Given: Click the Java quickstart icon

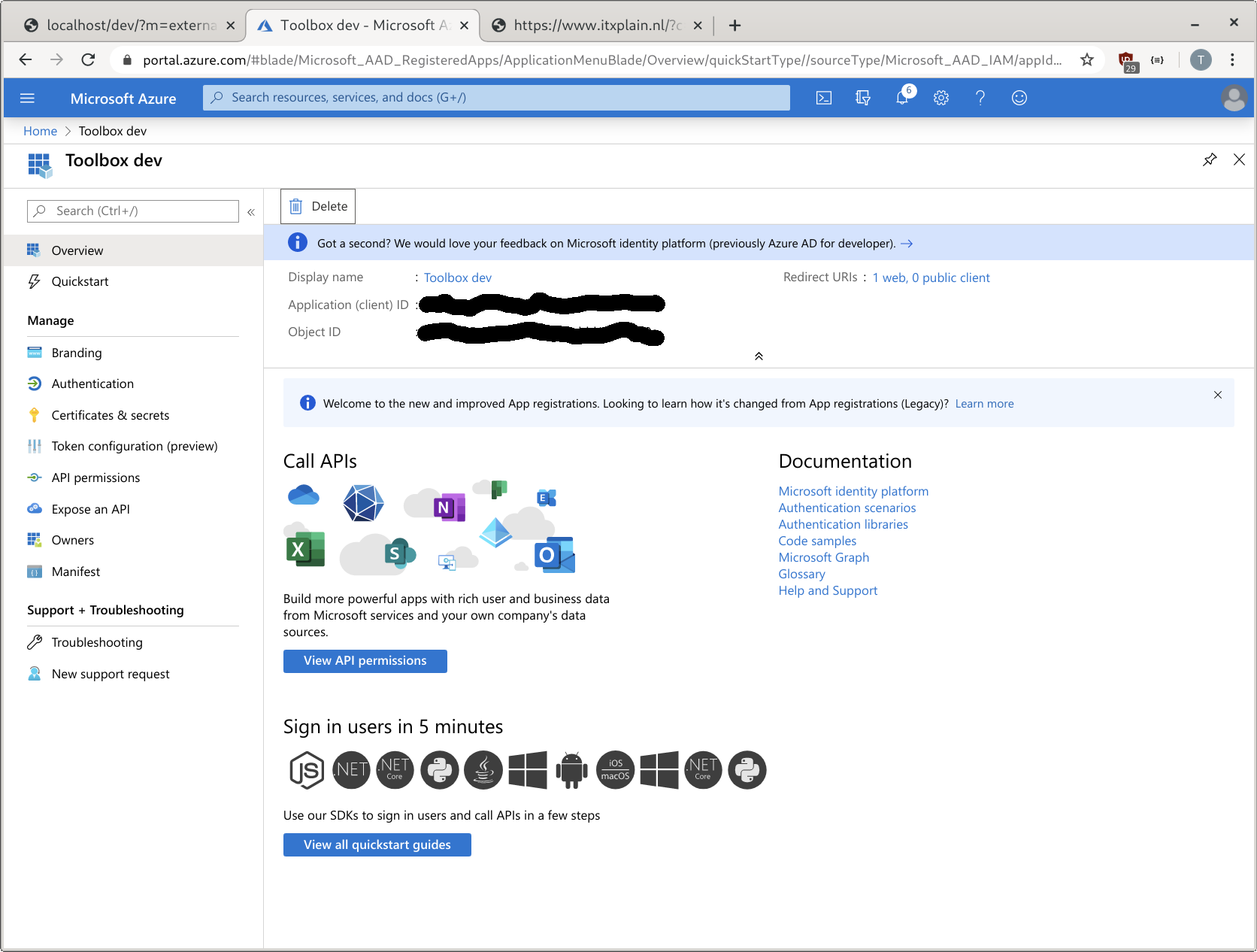Looking at the screenshot, I should pyautogui.click(x=483, y=770).
